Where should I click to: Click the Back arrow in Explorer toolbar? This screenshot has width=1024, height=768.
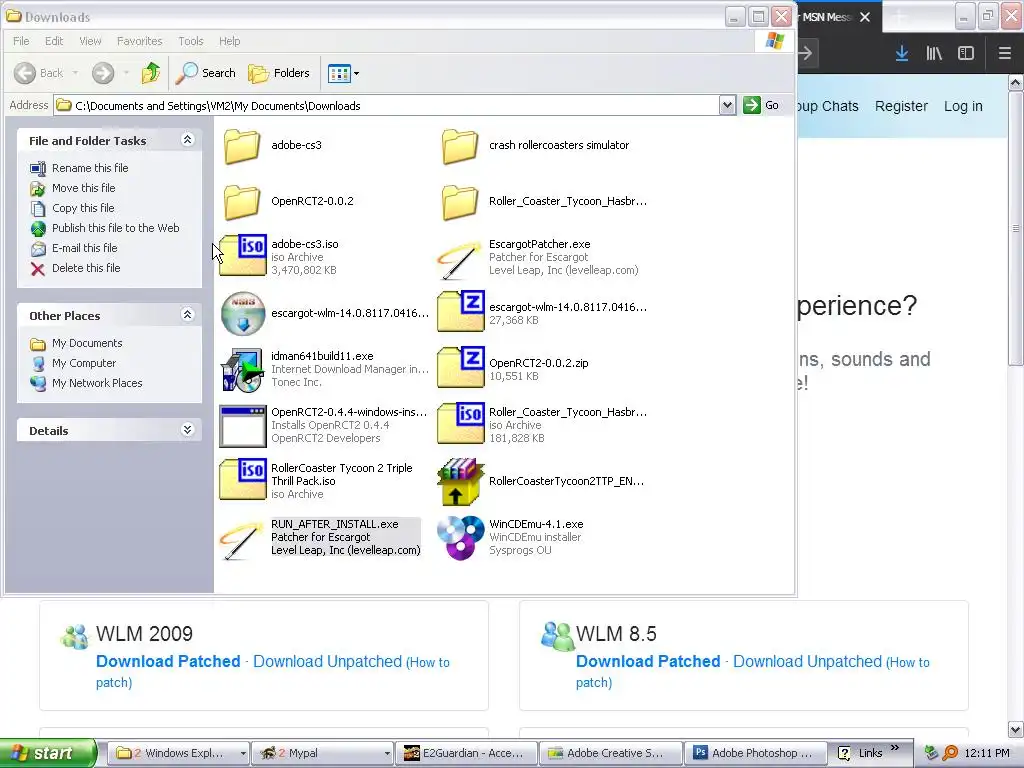point(25,73)
